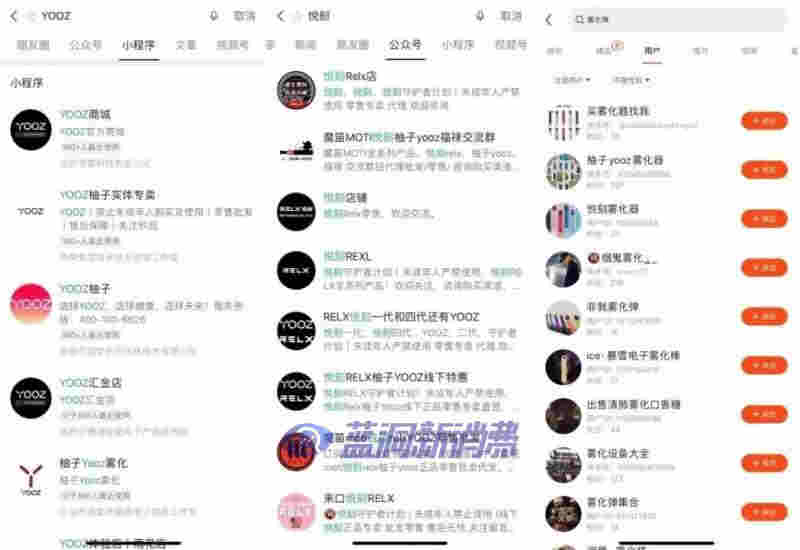This screenshot has width=800, height=550.
Task: Expand the second filter dropdown above the user list
Action: click(630, 79)
